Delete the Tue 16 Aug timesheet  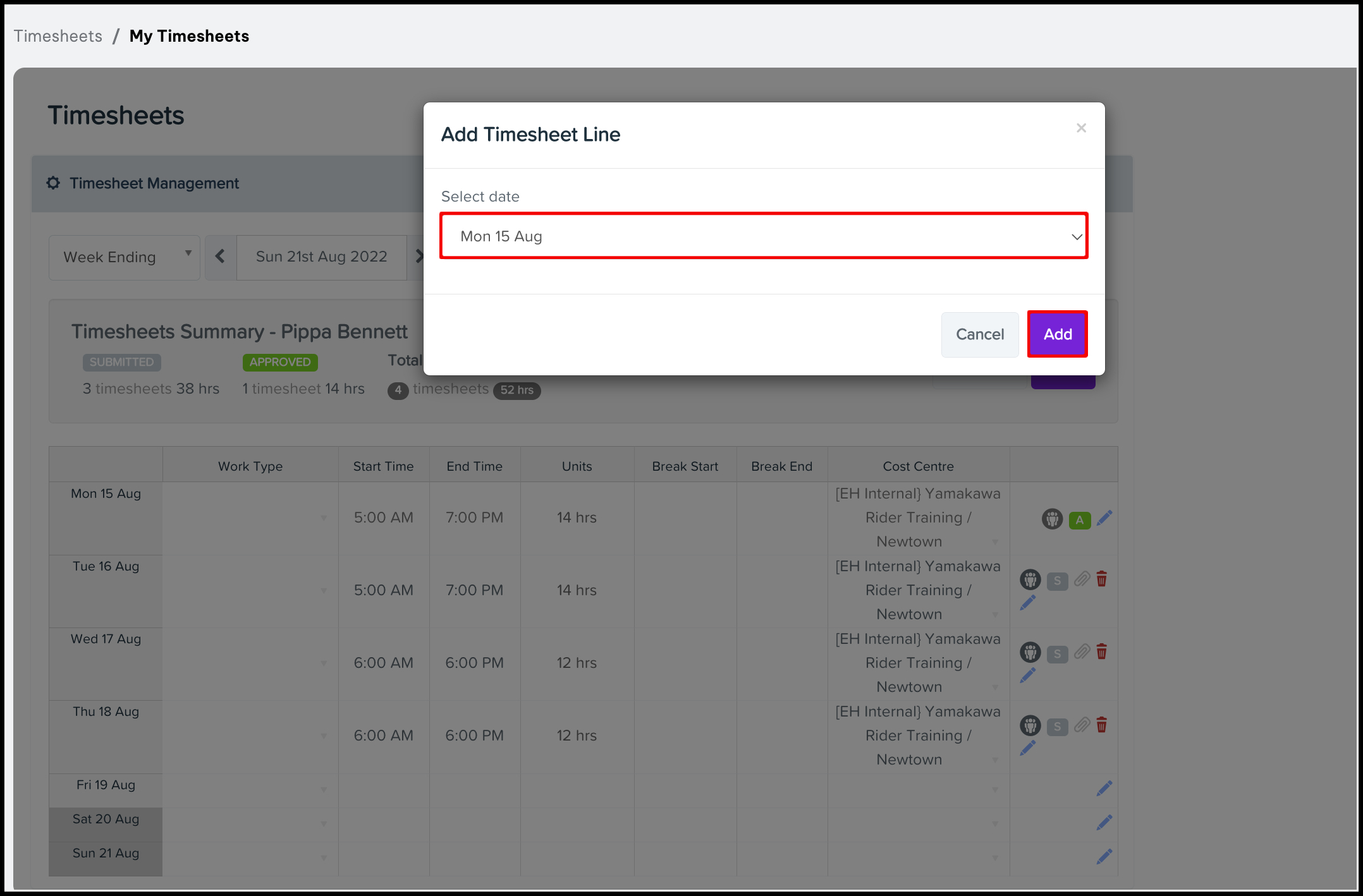click(x=1102, y=579)
